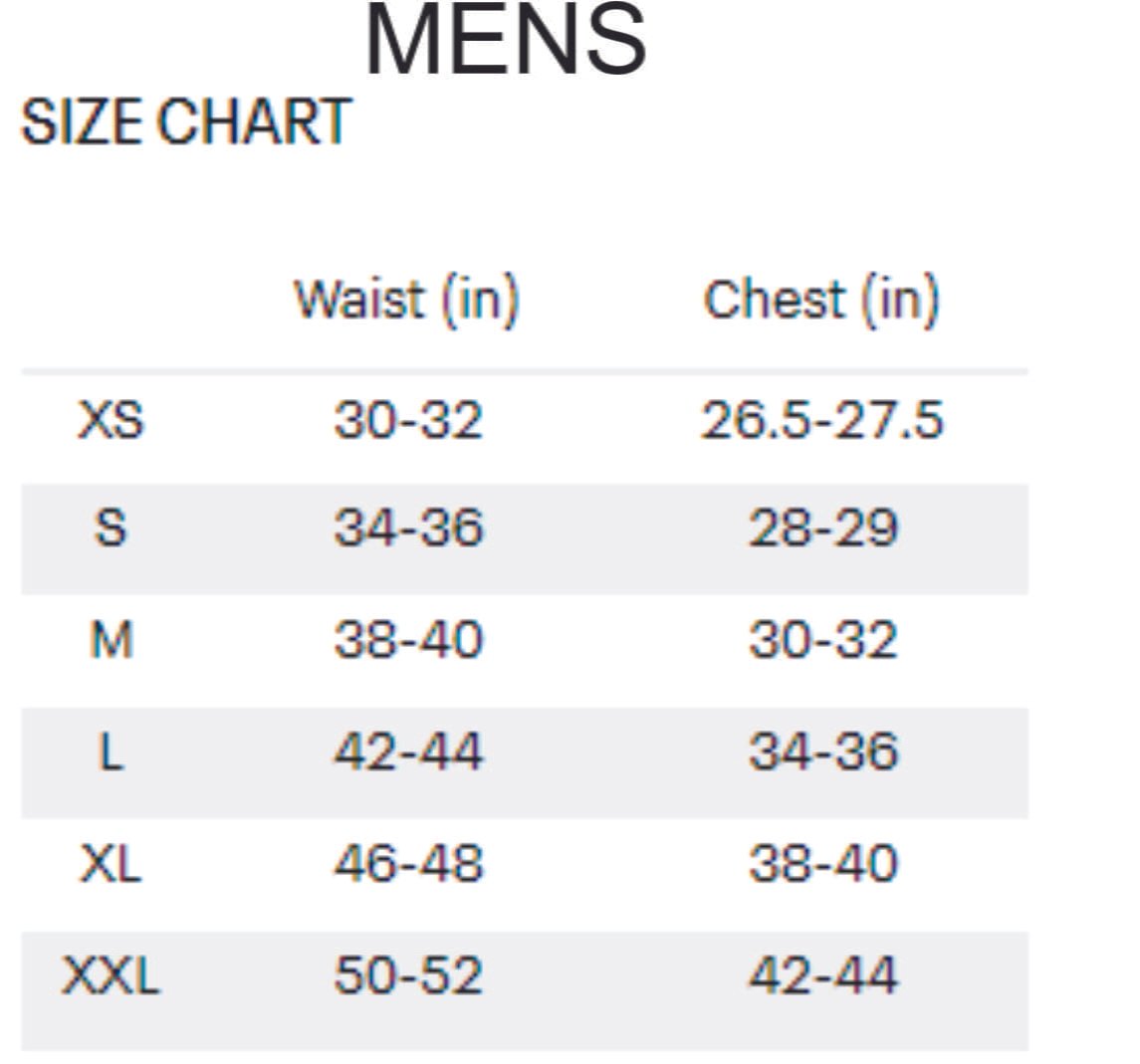Click the L chest value 34-36
Image resolution: width=1140 pixels, height=1064 pixels.
823,751
